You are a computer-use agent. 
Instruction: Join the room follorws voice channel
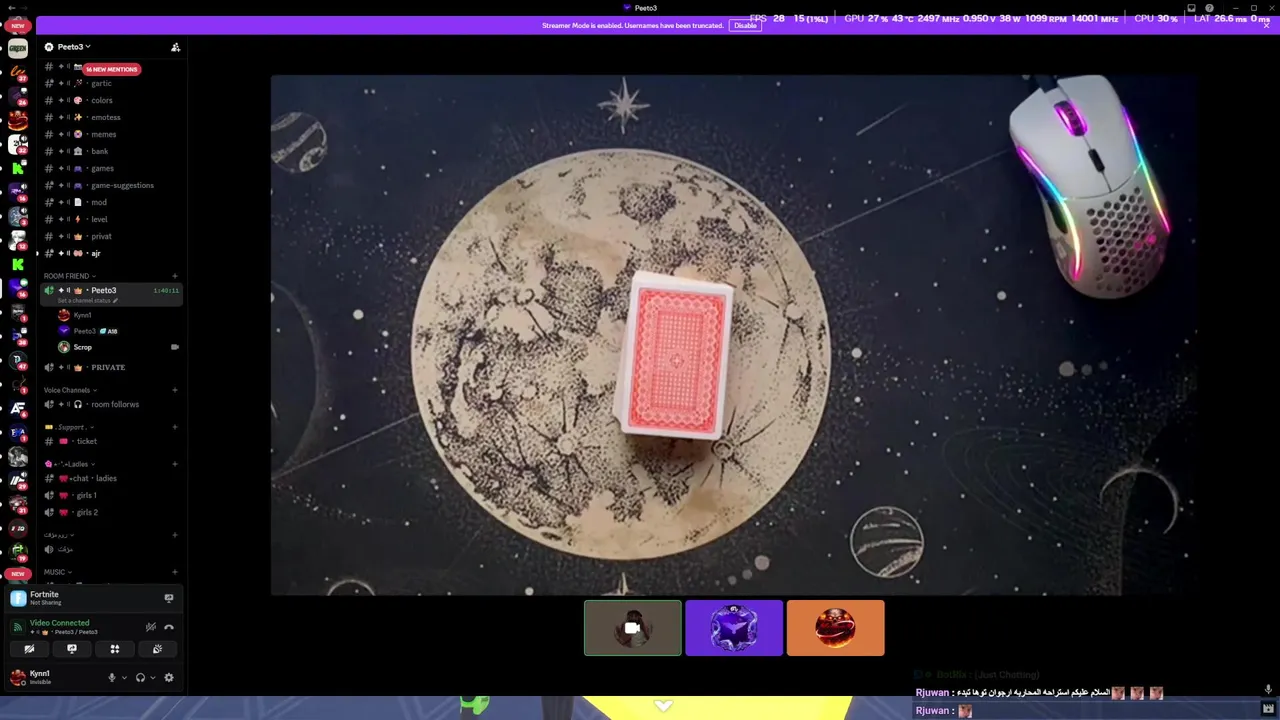click(x=110, y=404)
